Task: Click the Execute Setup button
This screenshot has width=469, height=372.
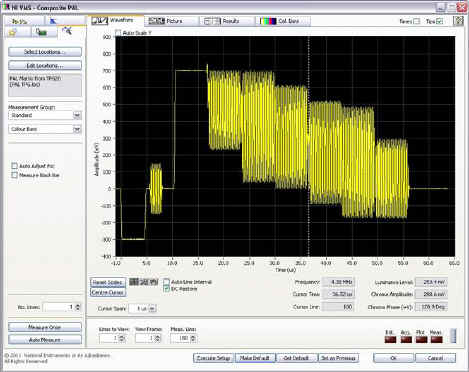Action: (x=213, y=358)
